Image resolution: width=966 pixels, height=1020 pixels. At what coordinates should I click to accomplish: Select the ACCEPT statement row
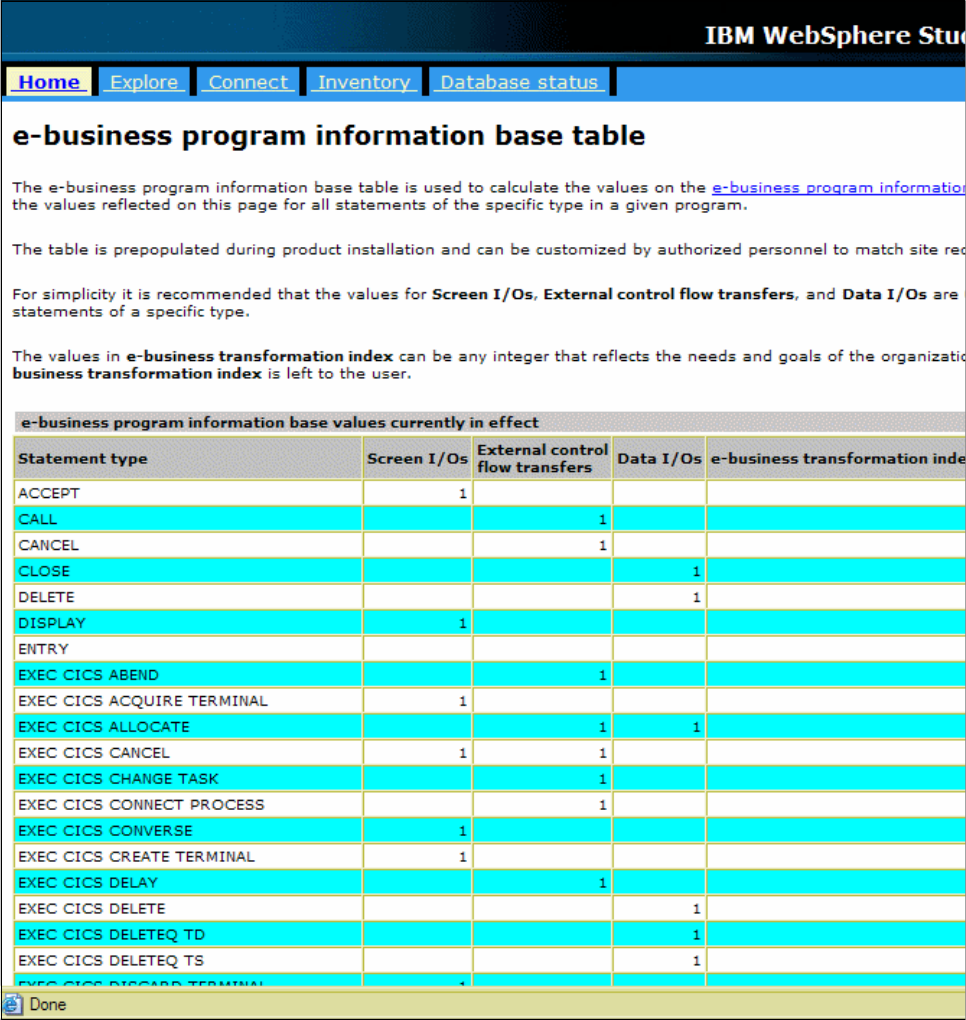(x=490, y=493)
